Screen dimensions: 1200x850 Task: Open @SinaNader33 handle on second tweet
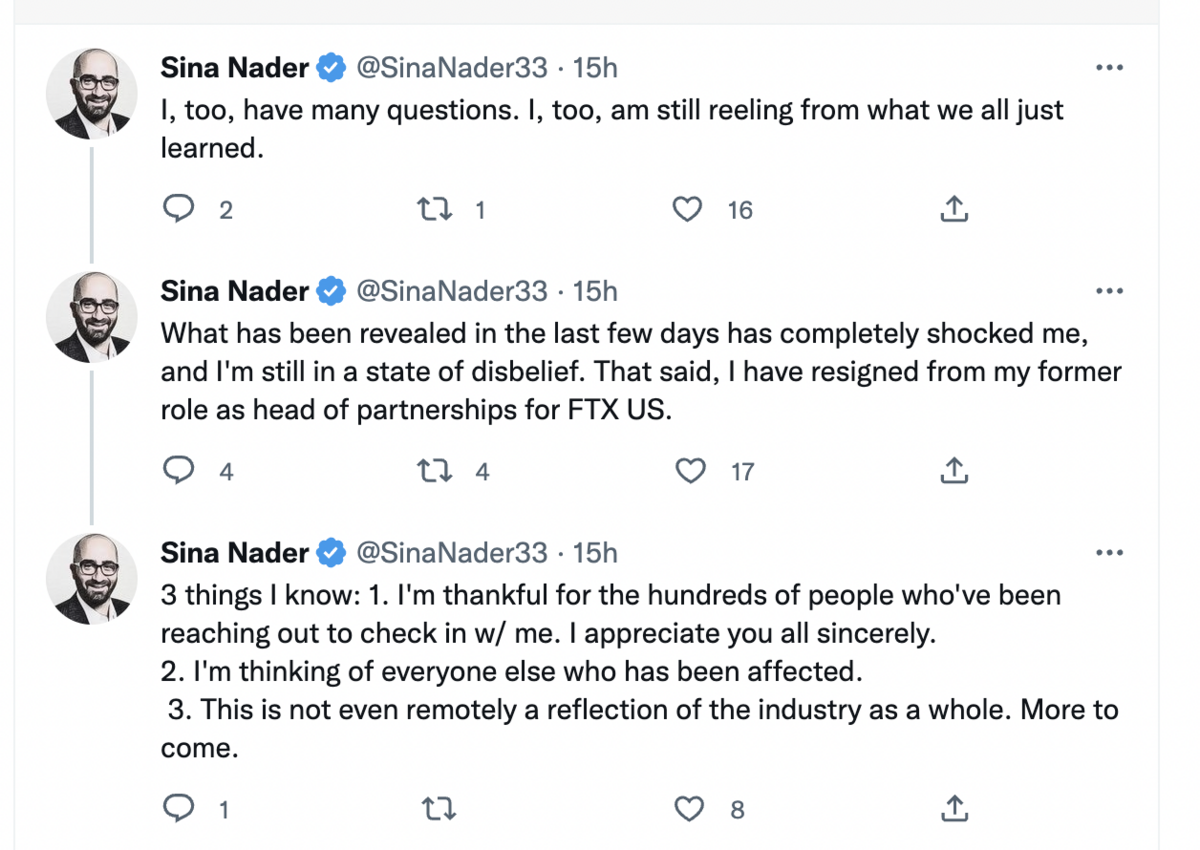[x=452, y=291]
